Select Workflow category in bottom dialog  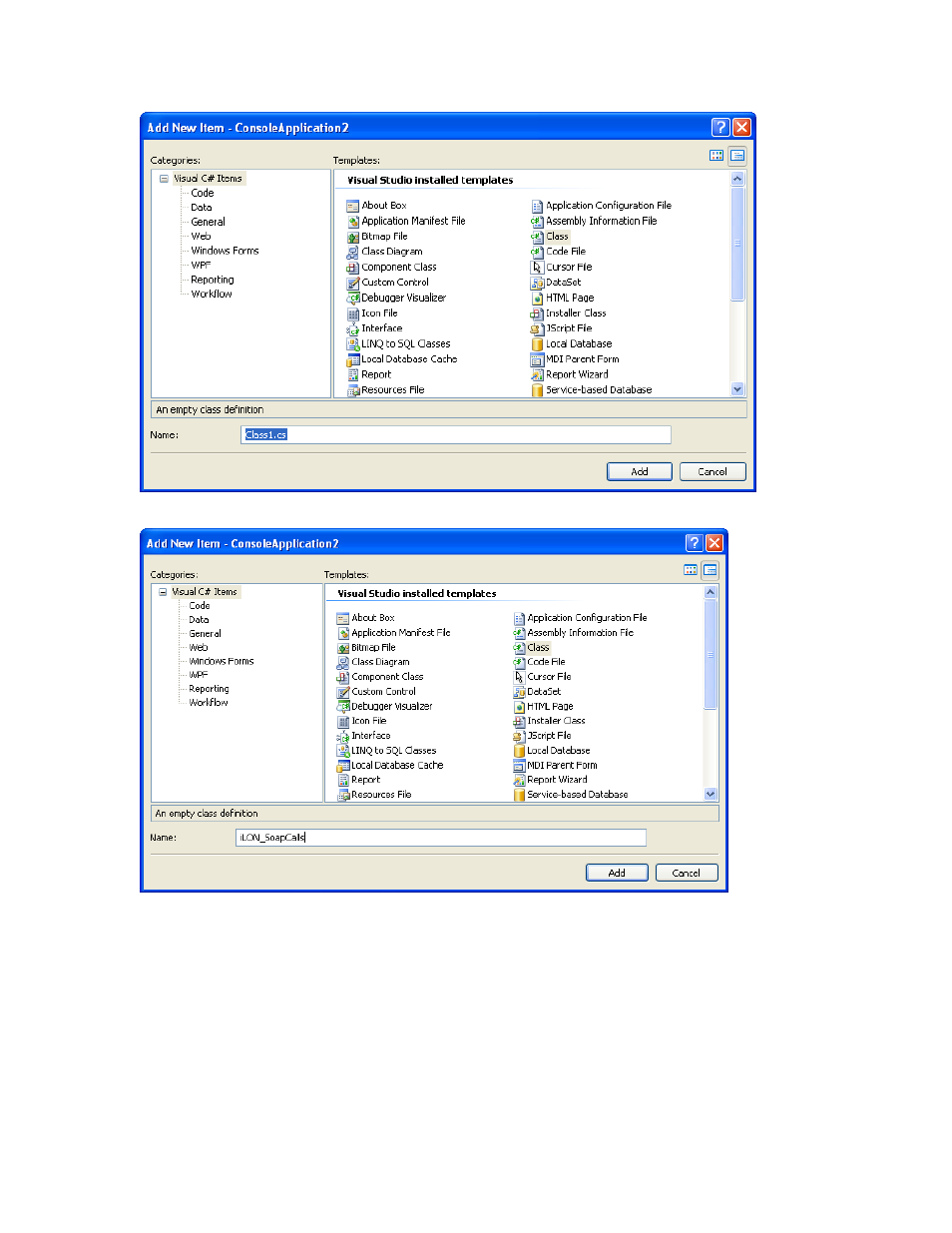click(209, 703)
